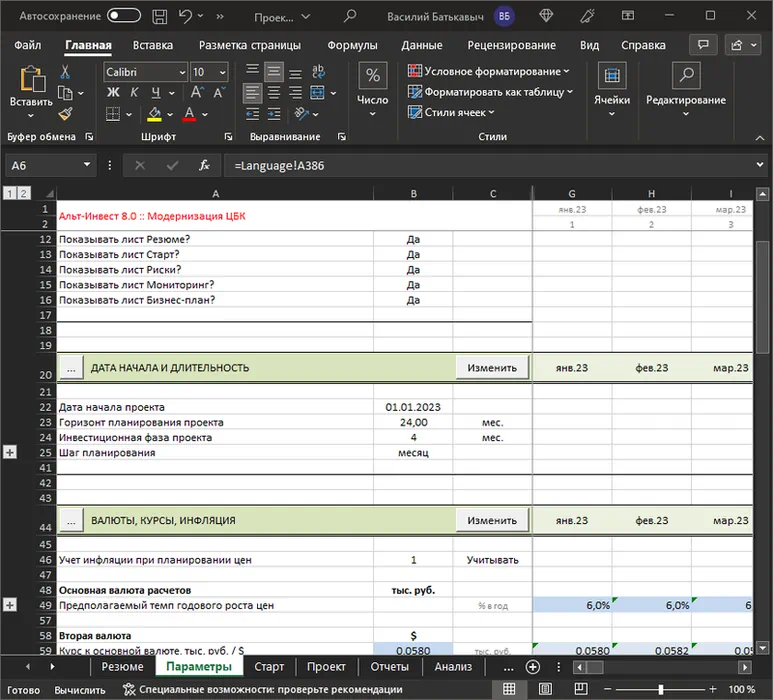Expand Условное форматирование menu
The width and height of the screenshot is (773, 700).
click(489, 71)
